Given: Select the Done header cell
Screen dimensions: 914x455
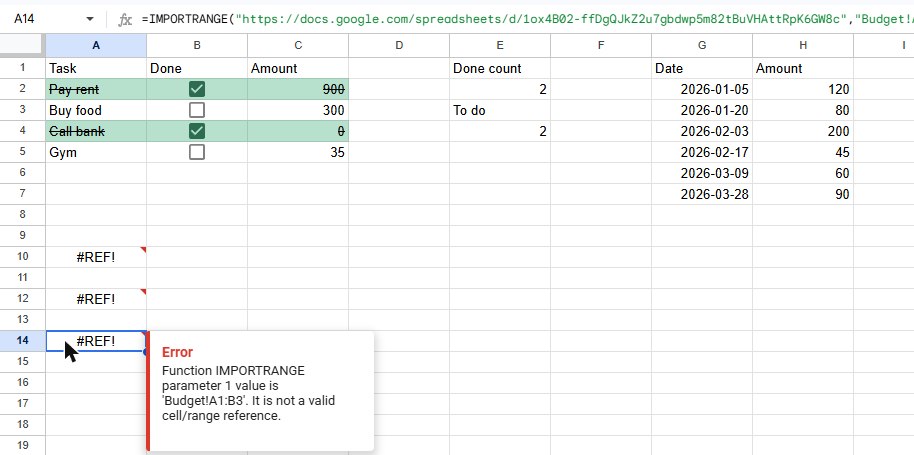Looking at the screenshot, I should click(197, 68).
